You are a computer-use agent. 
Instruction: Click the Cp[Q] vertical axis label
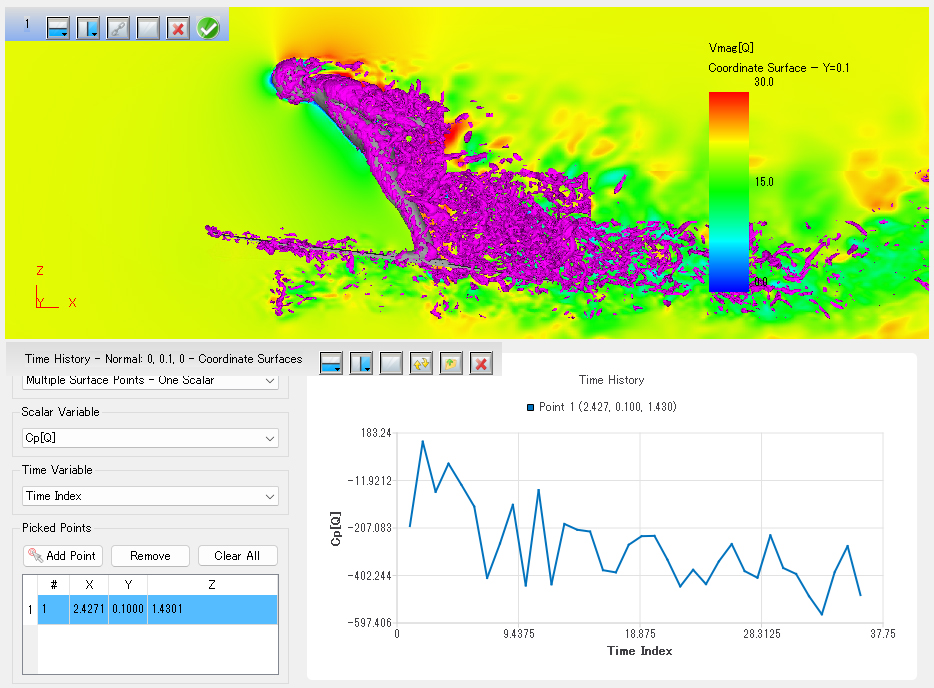(x=336, y=528)
